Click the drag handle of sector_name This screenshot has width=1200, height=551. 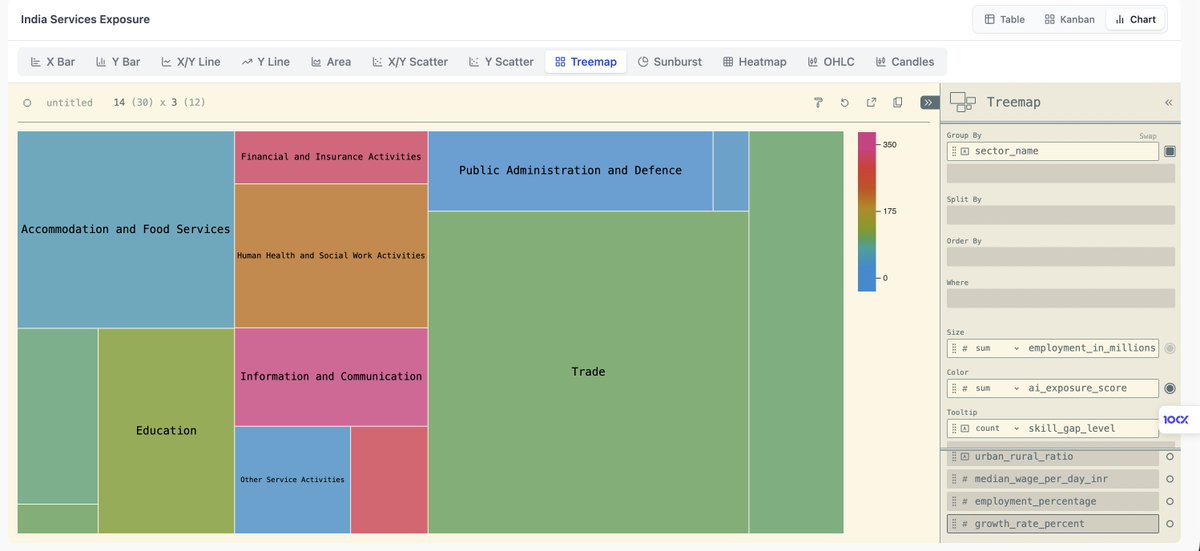[954, 151]
